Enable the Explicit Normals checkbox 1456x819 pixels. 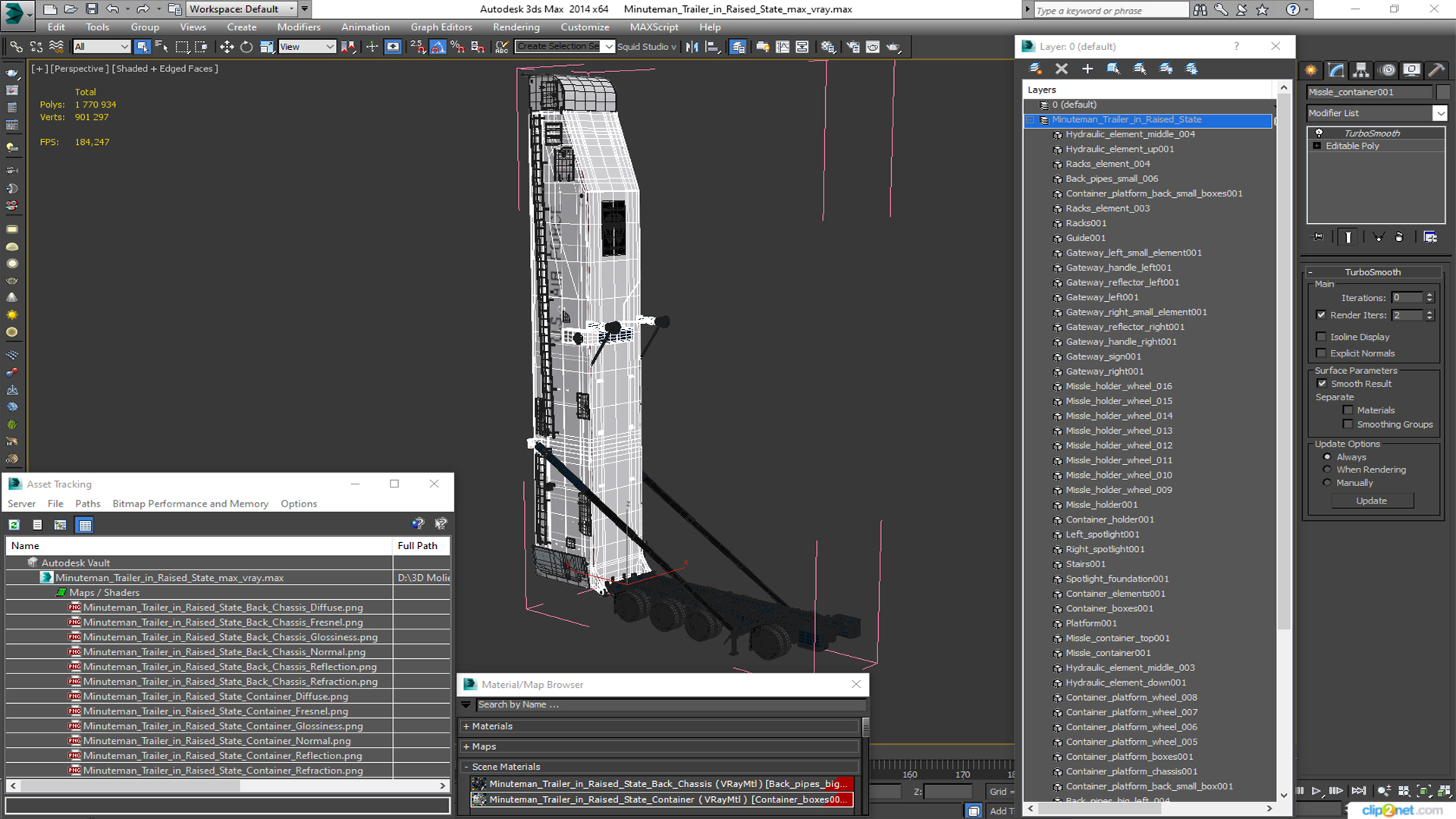coord(1322,353)
